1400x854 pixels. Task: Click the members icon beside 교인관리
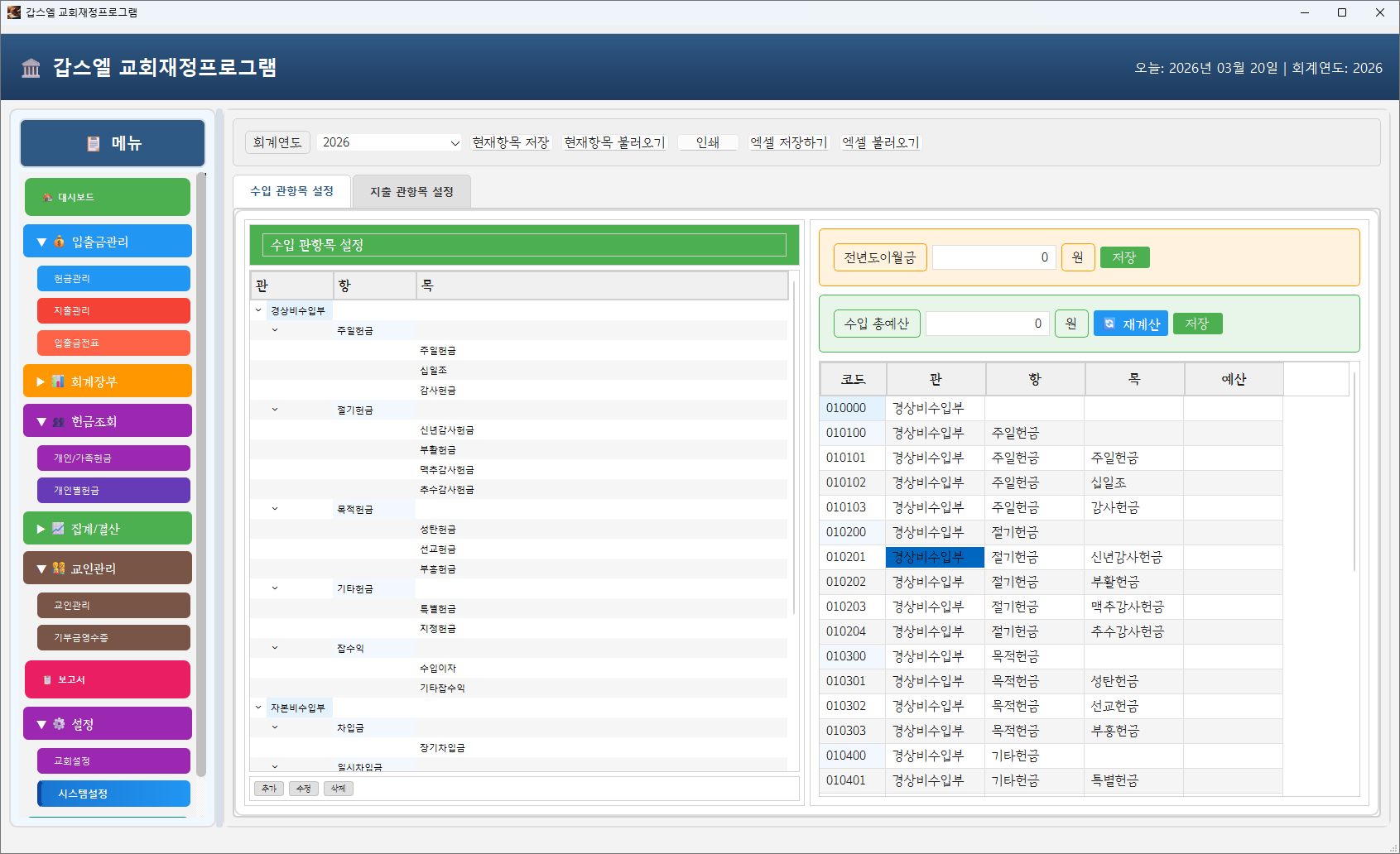(59, 569)
